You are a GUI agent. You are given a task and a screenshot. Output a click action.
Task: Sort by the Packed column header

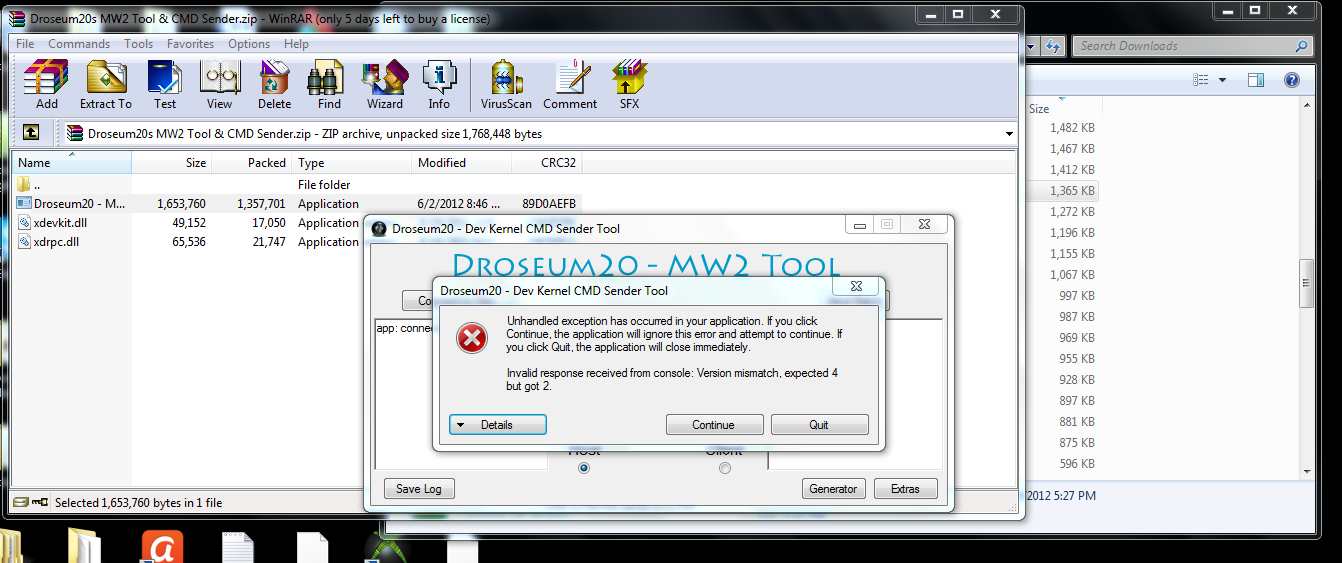(252, 163)
